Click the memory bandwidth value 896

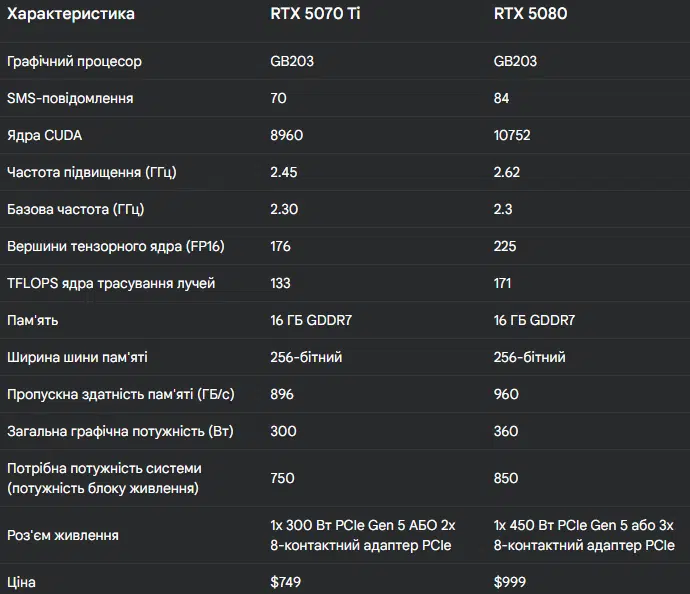(x=282, y=394)
